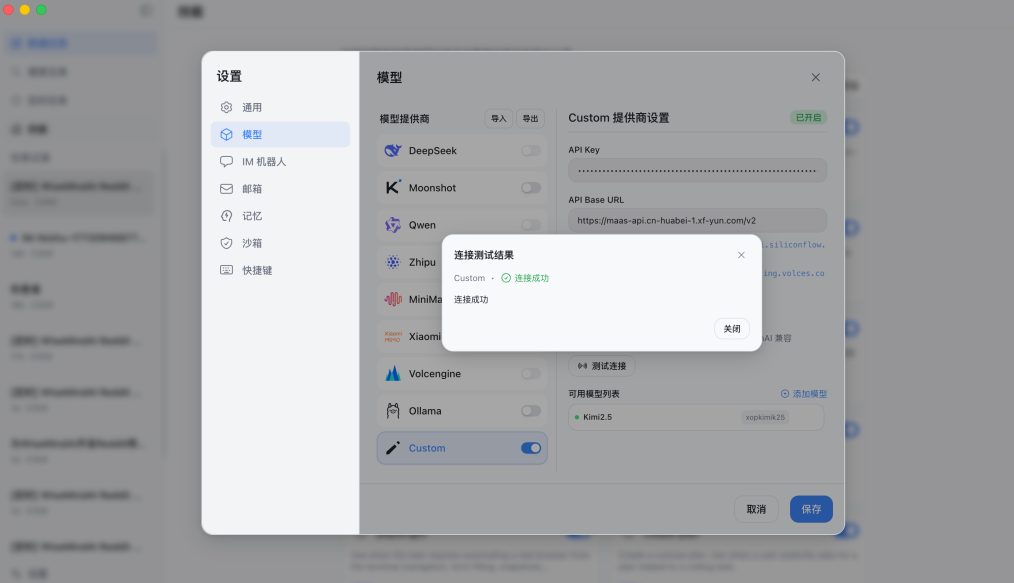Click the Moonshot provider logo icon
This screenshot has width=1014, height=583.
393,188
